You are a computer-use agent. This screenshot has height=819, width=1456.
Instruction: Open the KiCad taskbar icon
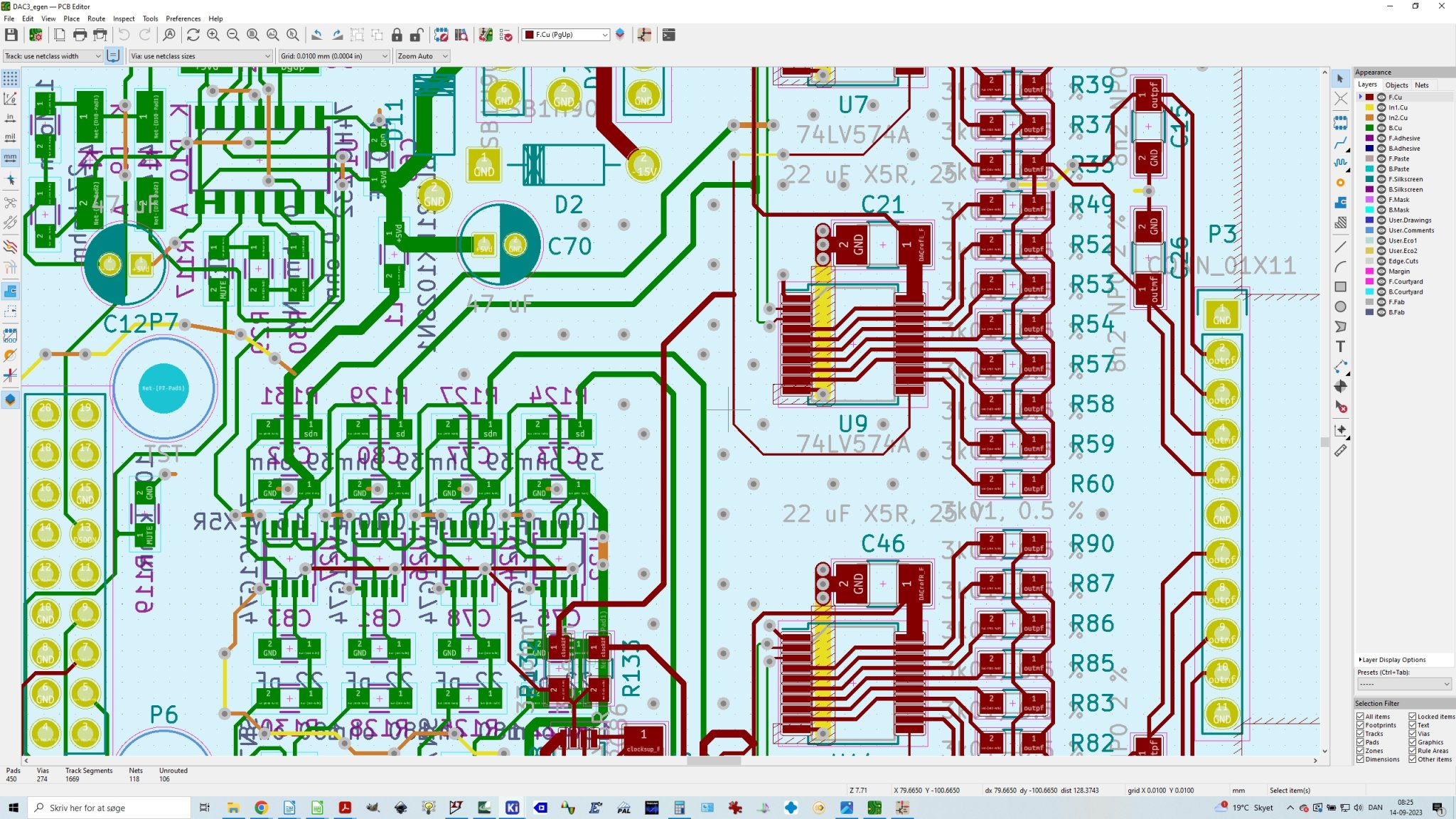tap(512, 808)
